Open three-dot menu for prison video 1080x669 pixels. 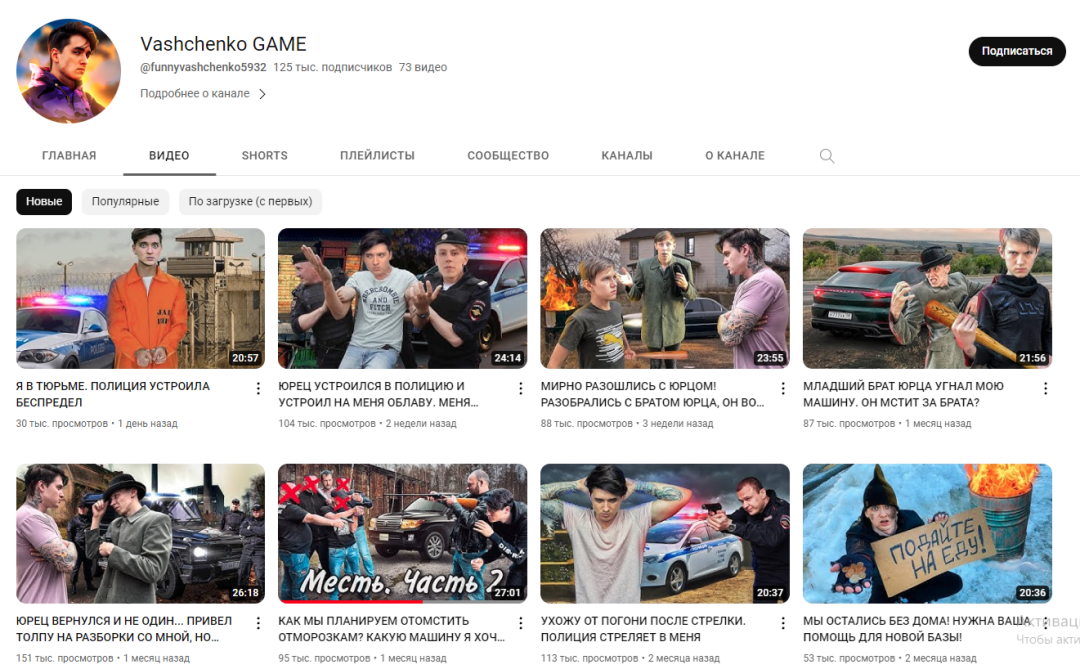[x=258, y=388]
